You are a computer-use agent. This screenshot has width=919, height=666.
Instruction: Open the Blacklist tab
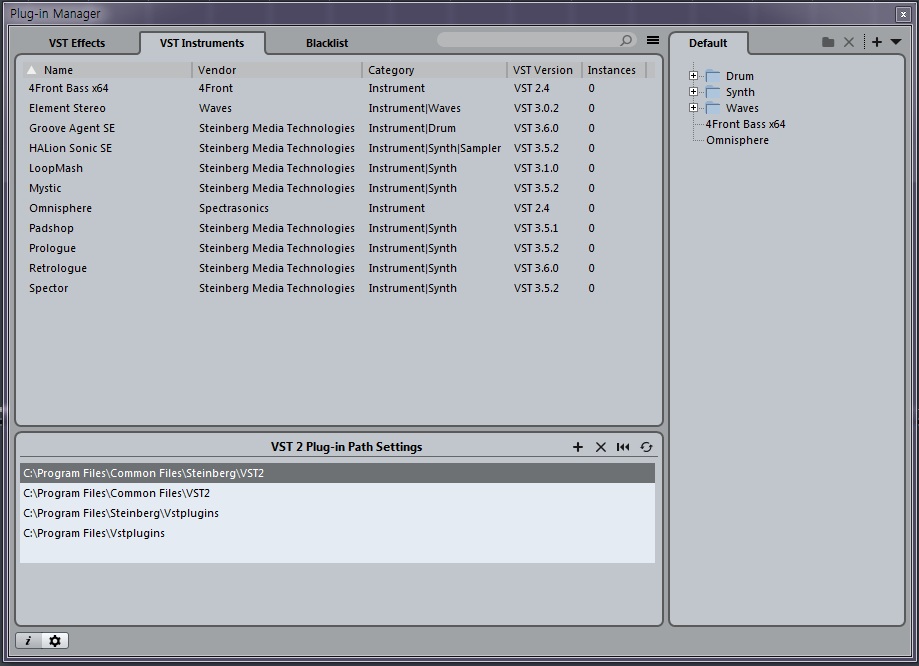(x=326, y=43)
